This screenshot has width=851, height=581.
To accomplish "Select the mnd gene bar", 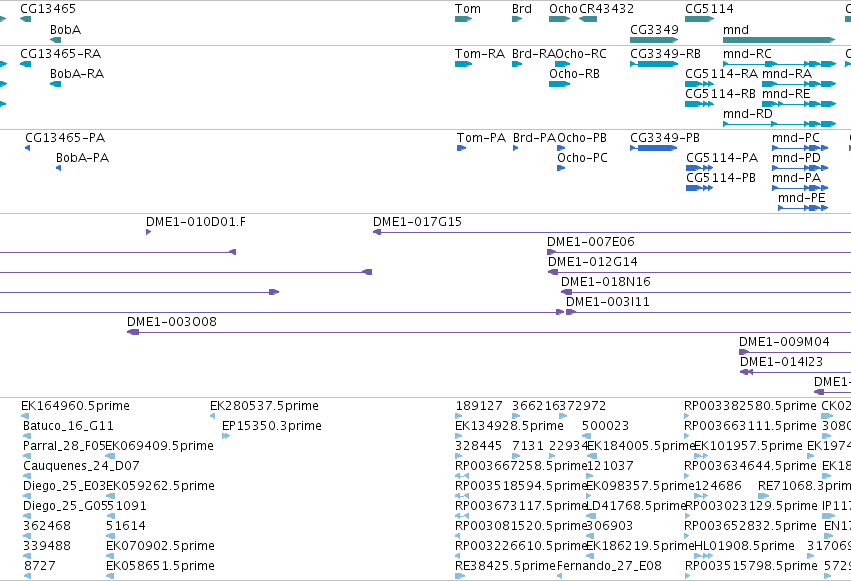I will click(x=779, y=40).
